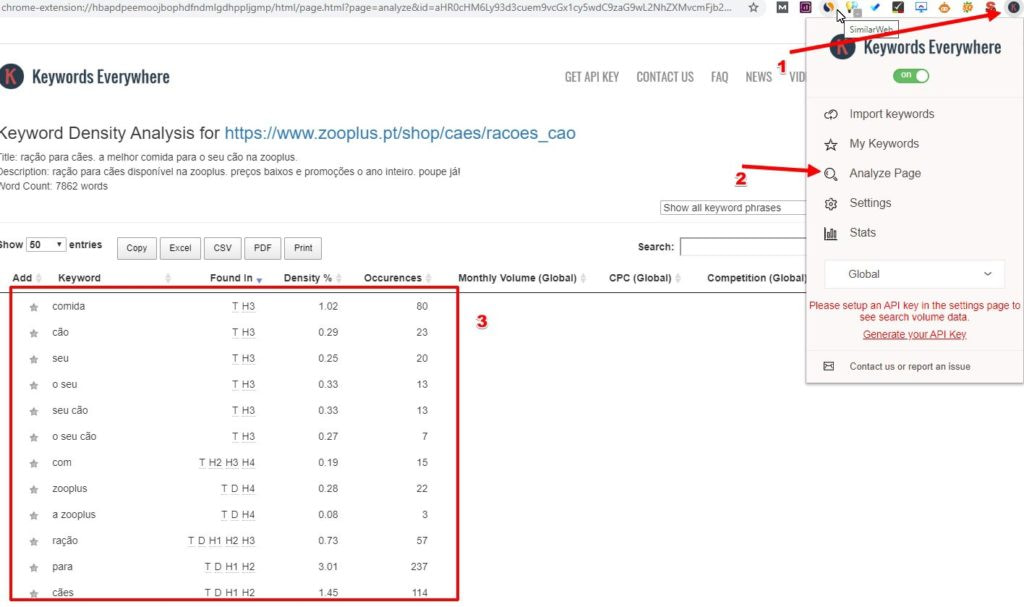Viewport: 1024px width, 607px height.
Task: Open the orange robot extension icon
Action: [944, 8]
